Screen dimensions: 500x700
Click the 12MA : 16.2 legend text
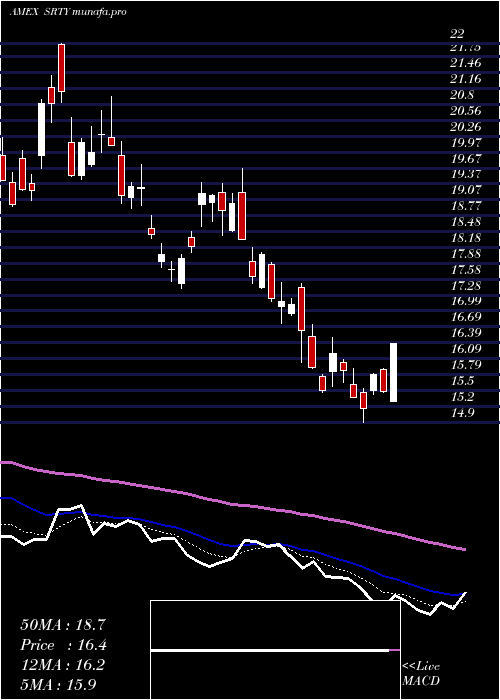(x=63, y=664)
